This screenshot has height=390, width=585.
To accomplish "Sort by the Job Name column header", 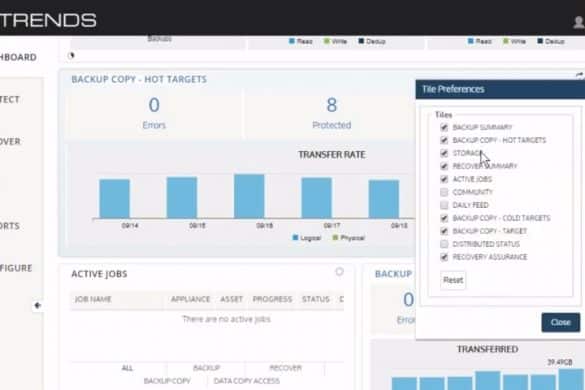I will (x=93, y=299).
